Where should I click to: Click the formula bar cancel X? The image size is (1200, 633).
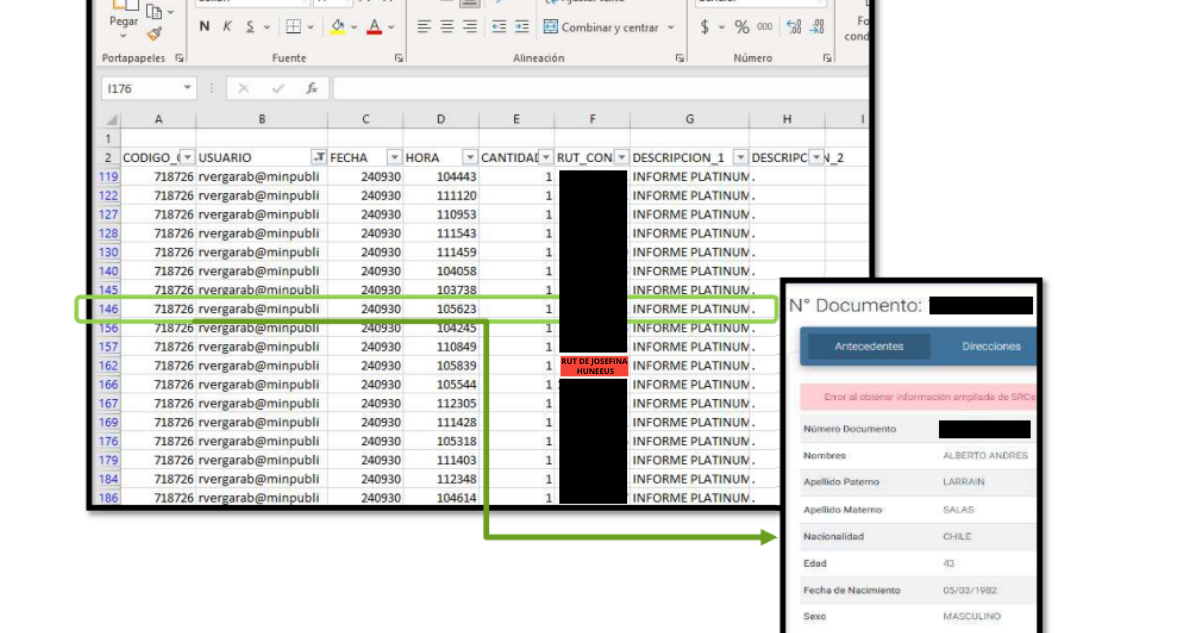[243, 89]
